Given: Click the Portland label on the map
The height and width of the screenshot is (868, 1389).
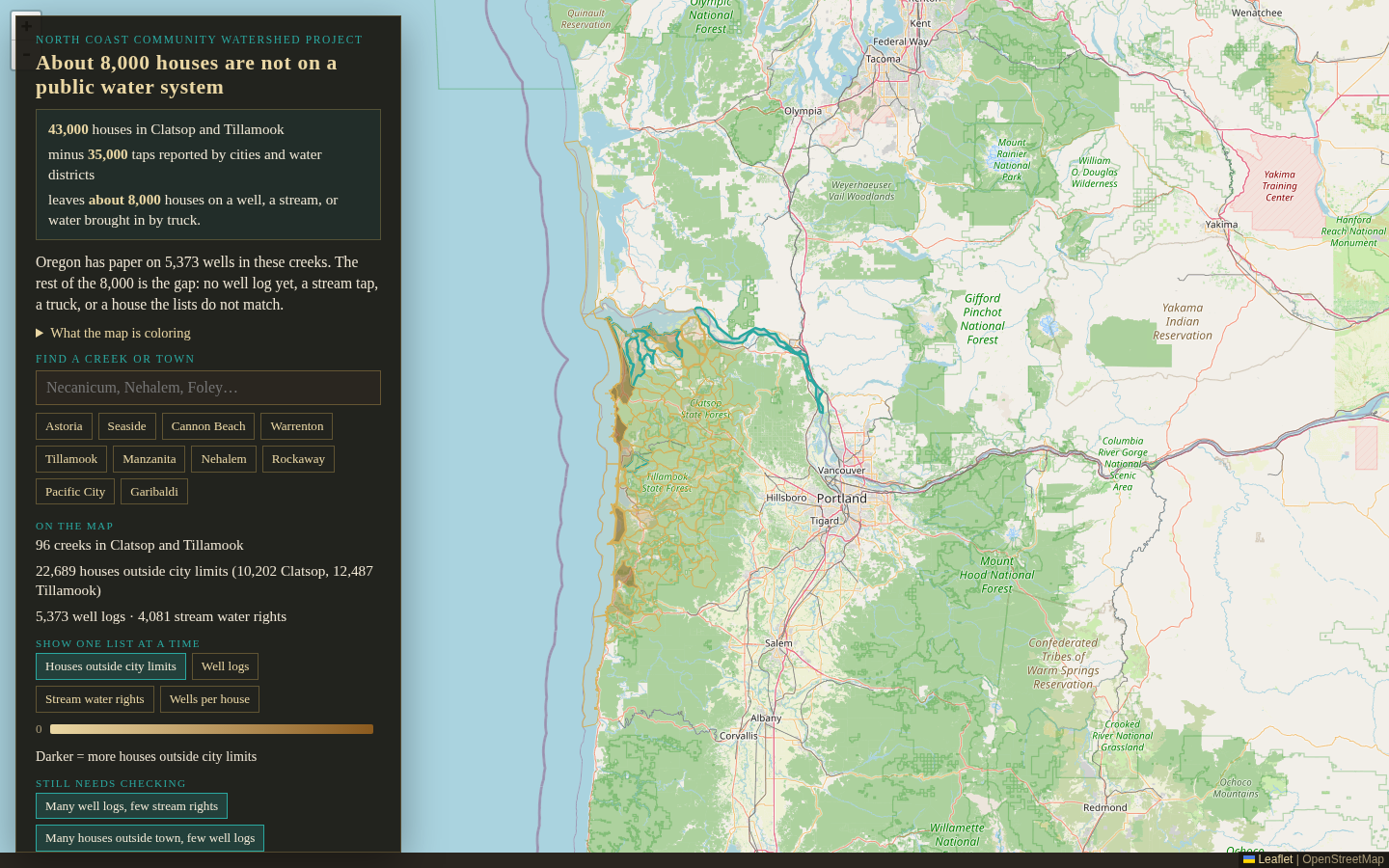Looking at the screenshot, I should pyautogui.click(x=842, y=499).
